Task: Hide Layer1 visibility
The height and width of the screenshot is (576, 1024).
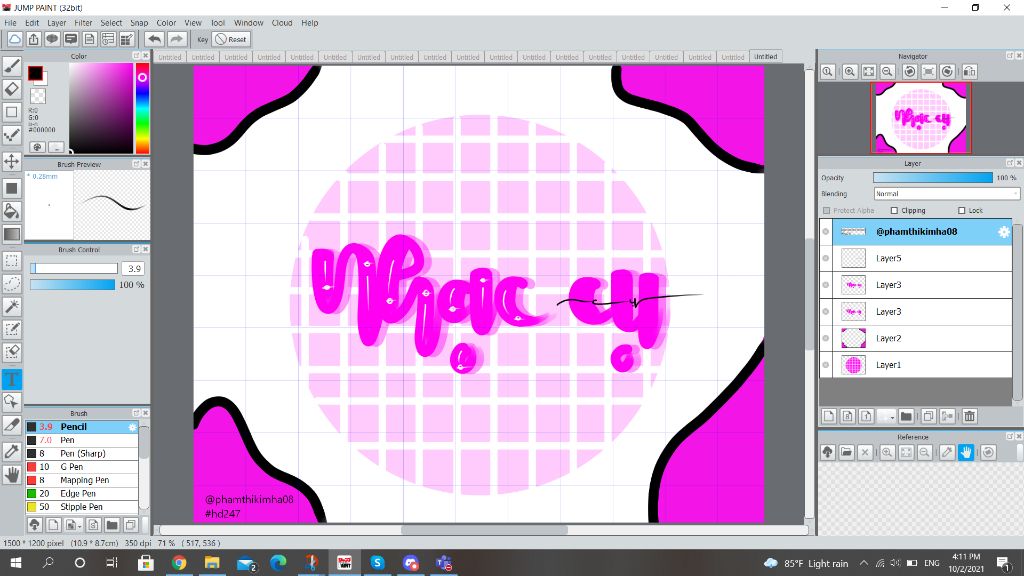Action: [825, 365]
